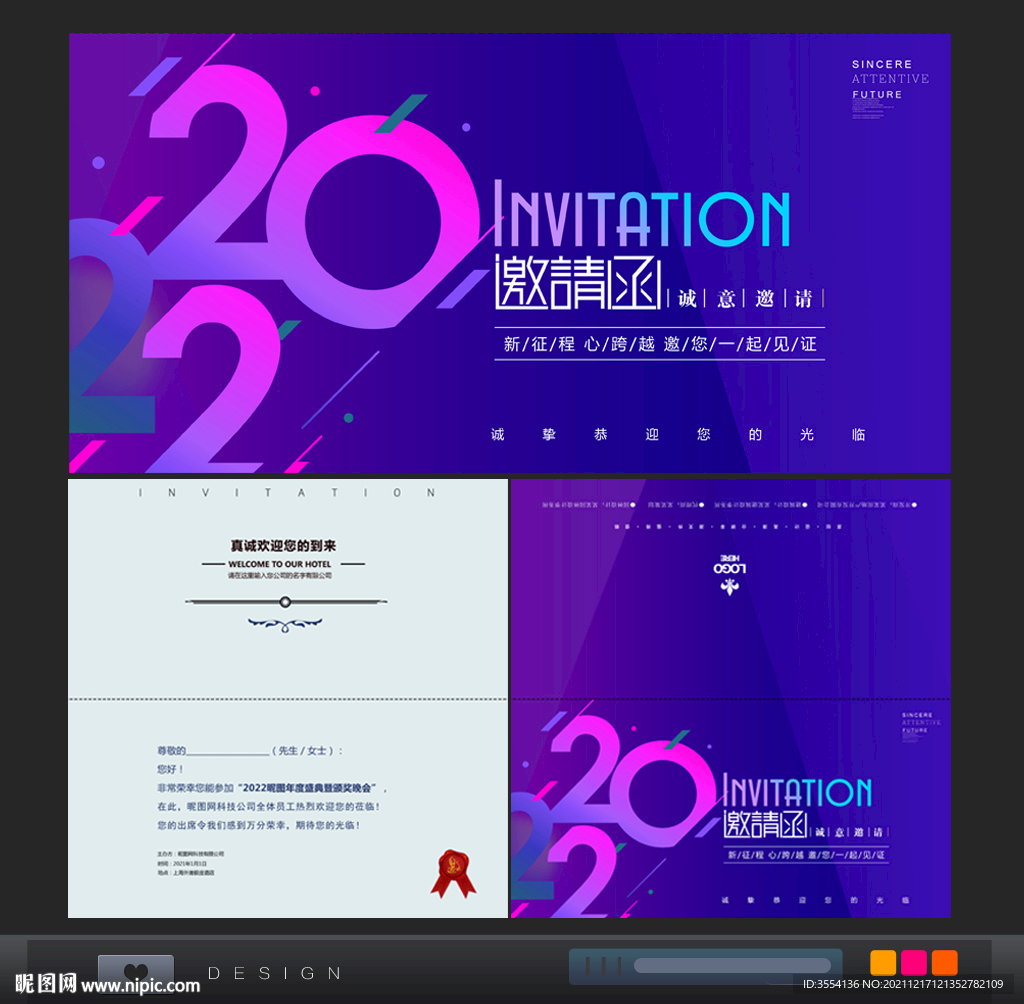Open the www.nipic.com link
This screenshot has width=1024, height=1004.
141,986
